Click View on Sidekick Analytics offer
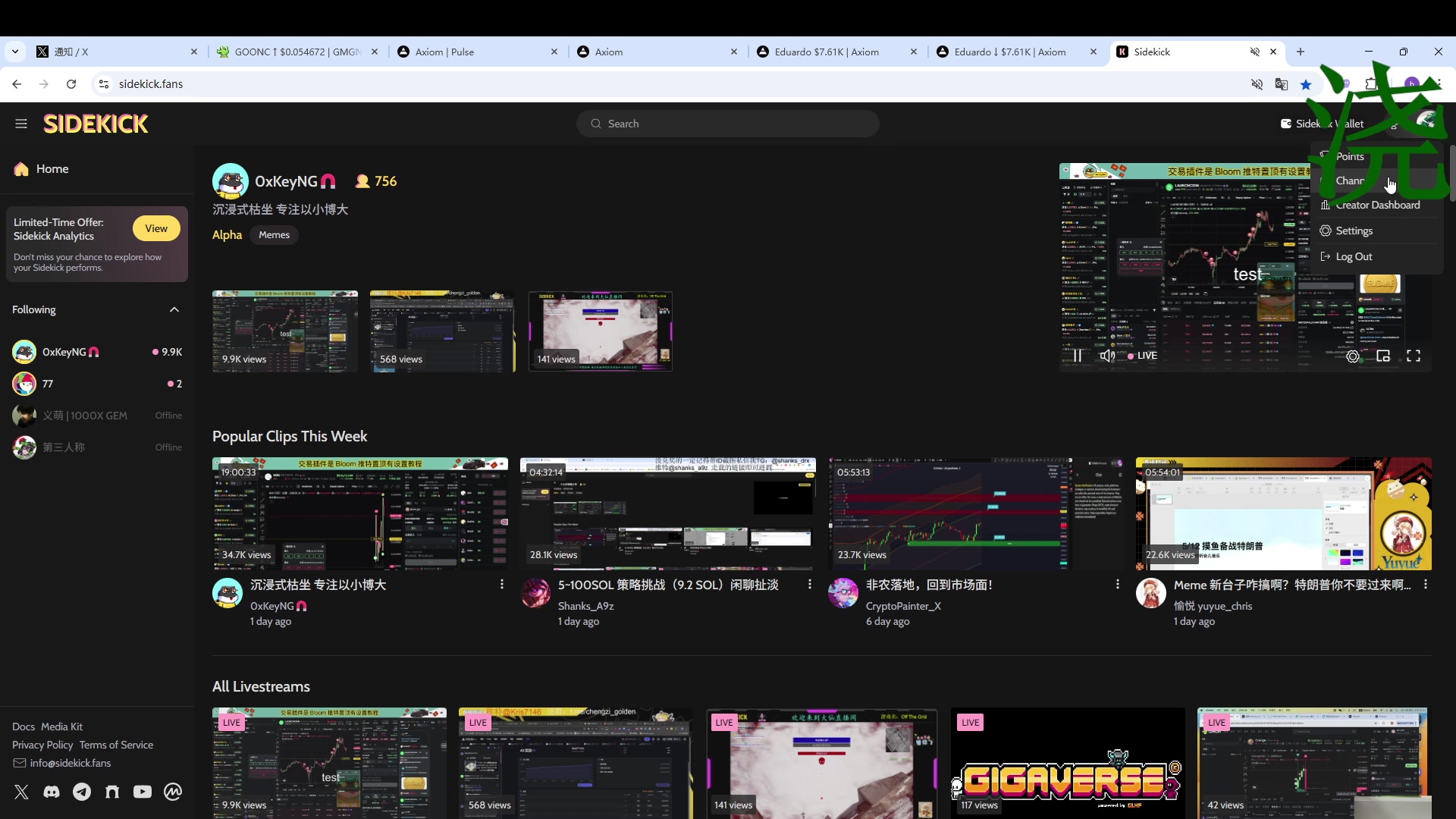Screen dimensions: 1456x819 tap(156, 228)
